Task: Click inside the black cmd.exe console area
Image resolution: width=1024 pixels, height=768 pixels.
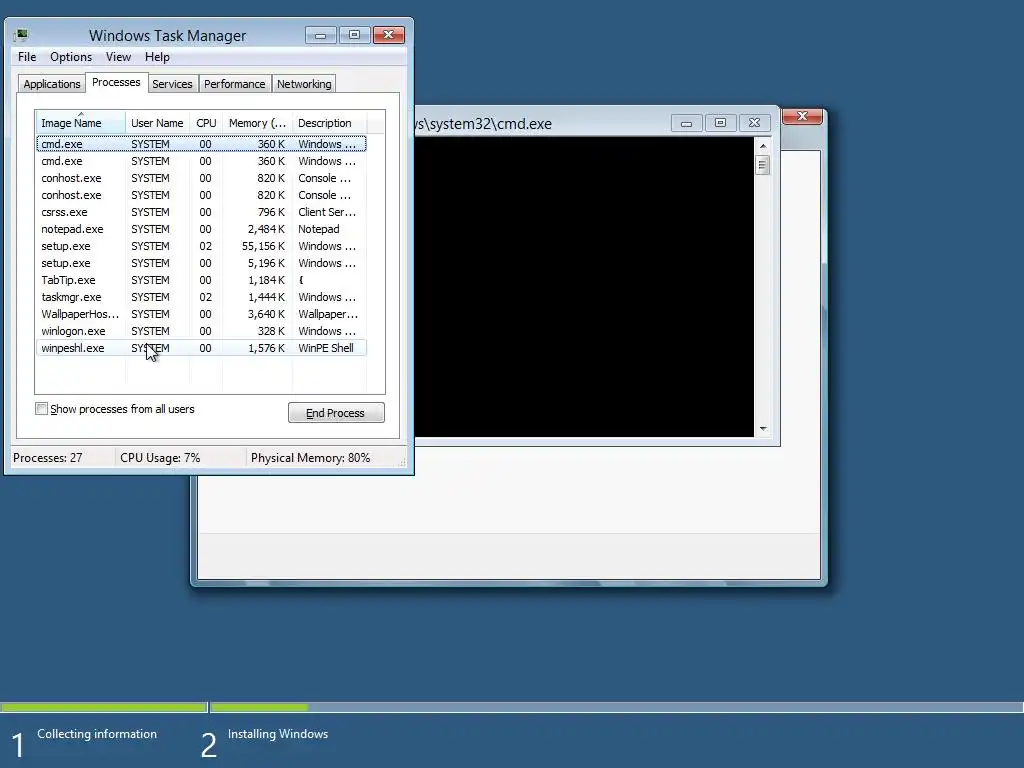Action: [x=584, y=287]
